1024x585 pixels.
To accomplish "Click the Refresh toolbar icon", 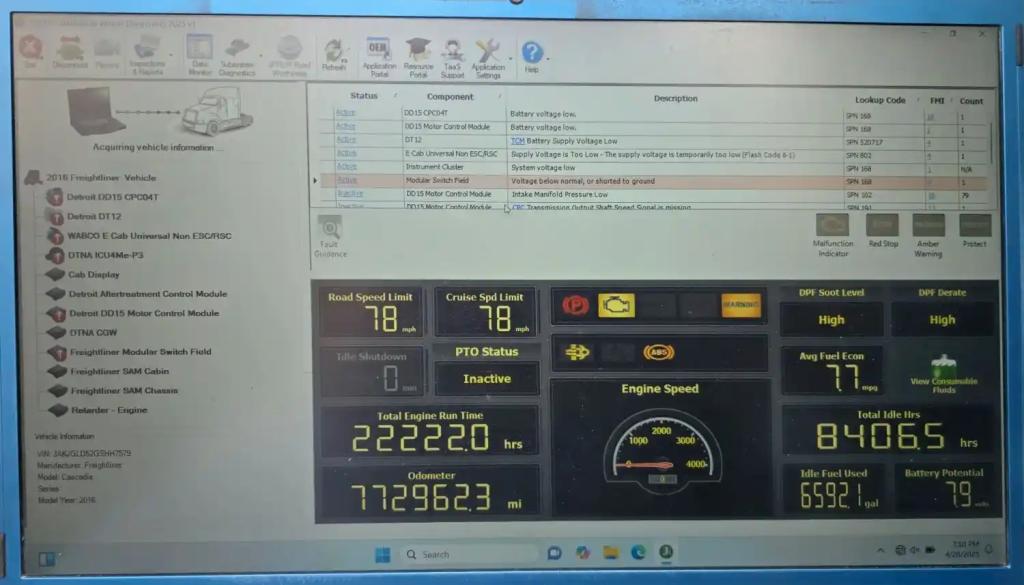I will tap(334, 53).
